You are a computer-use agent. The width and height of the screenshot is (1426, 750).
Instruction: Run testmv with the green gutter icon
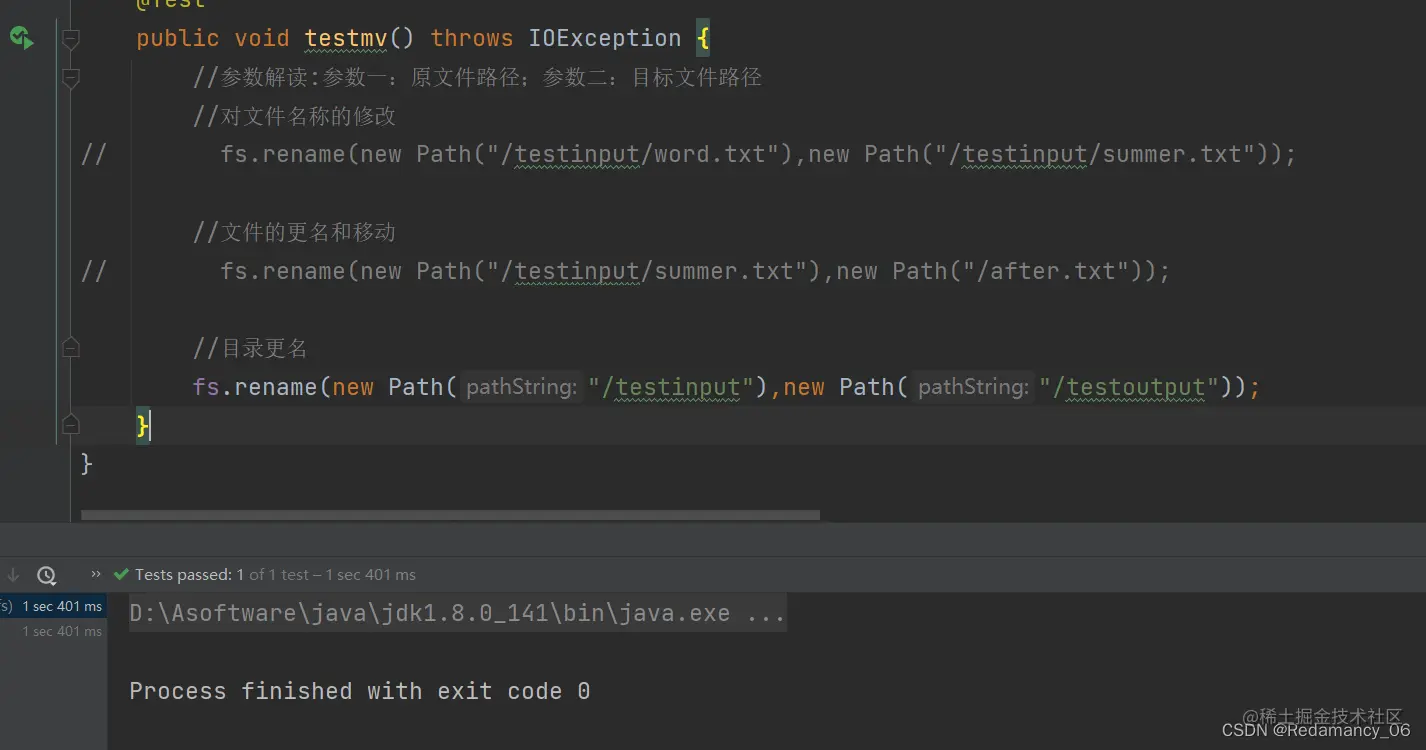point(21,38)
